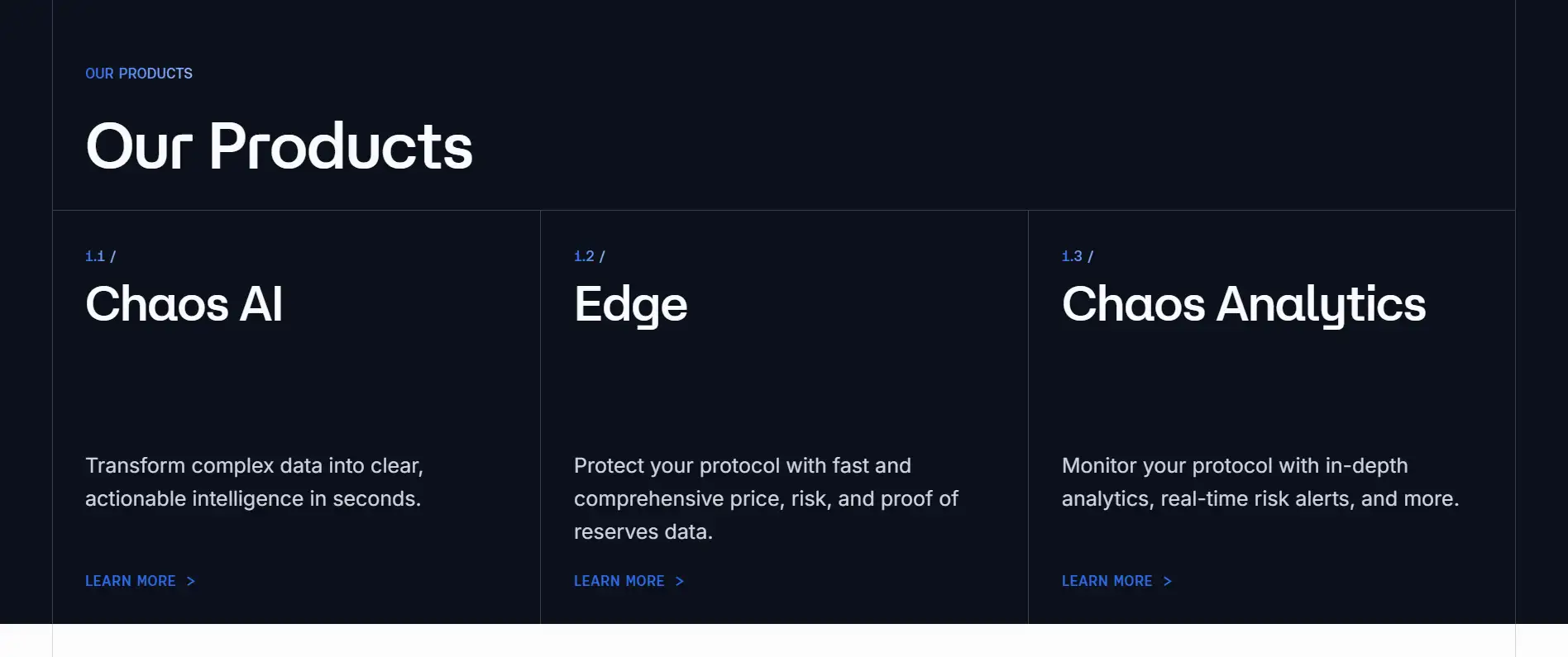Click the 1.2 / index label
This screenshot has width=1568, height=657.
click(x=589, y=256)
